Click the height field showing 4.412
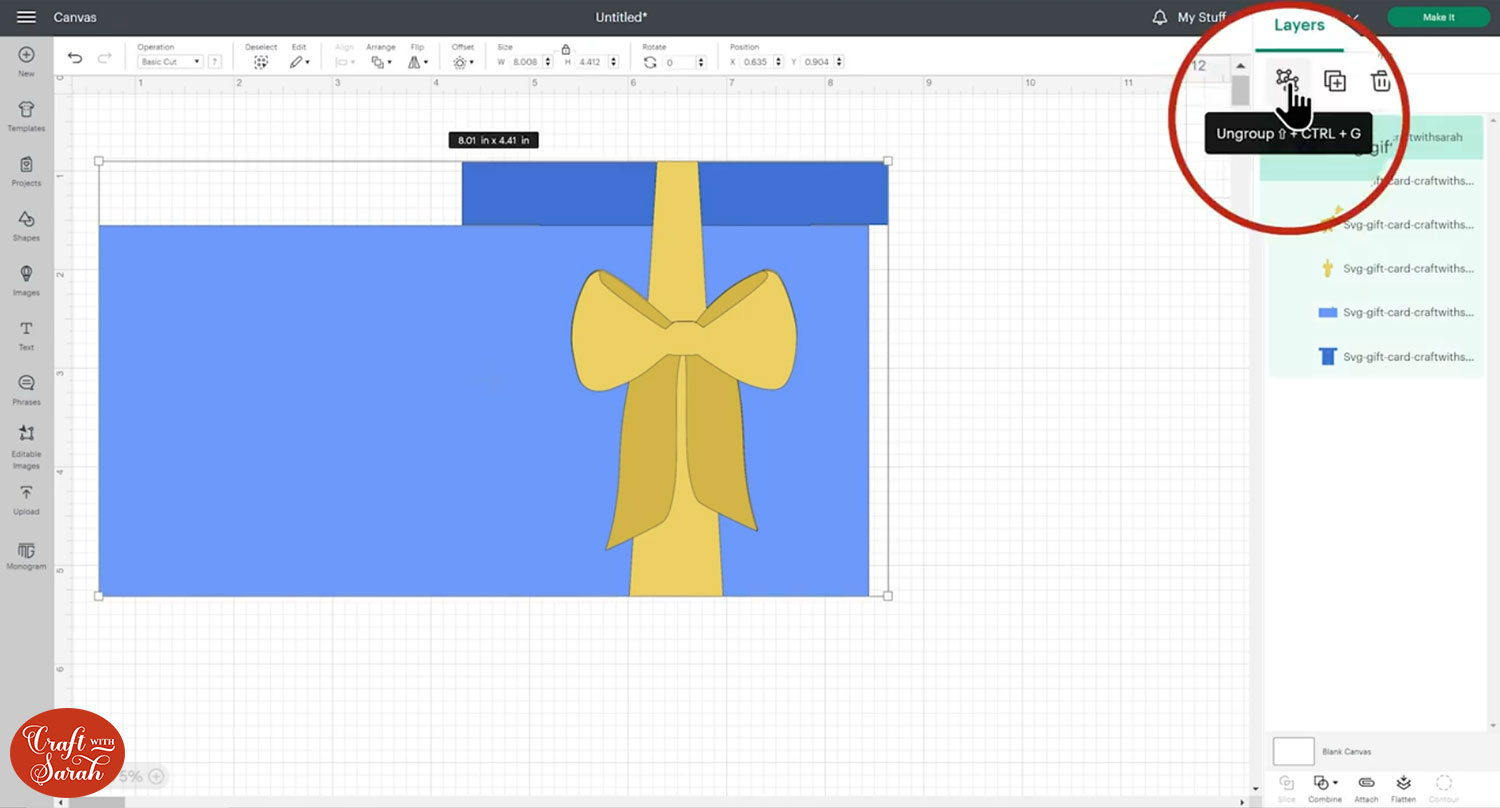The width and height of the screenshot is (1500, 808). point(591,62)
